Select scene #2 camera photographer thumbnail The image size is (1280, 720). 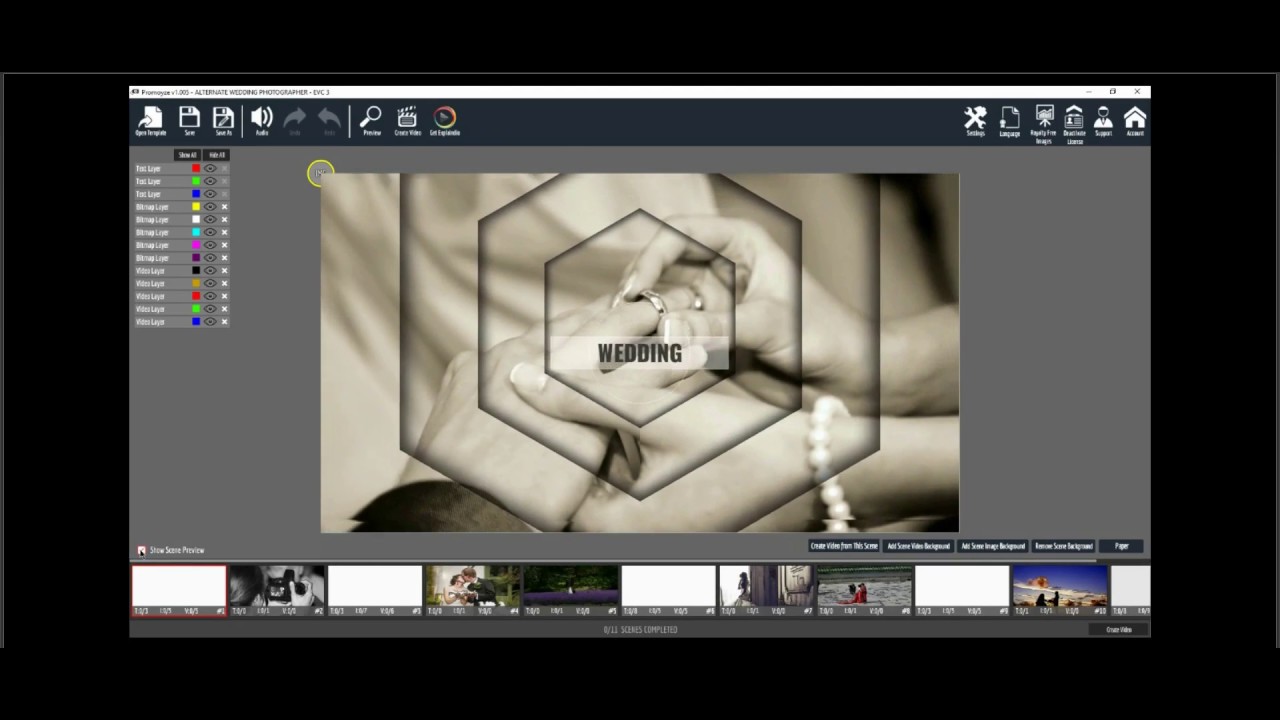click(277, 590)
